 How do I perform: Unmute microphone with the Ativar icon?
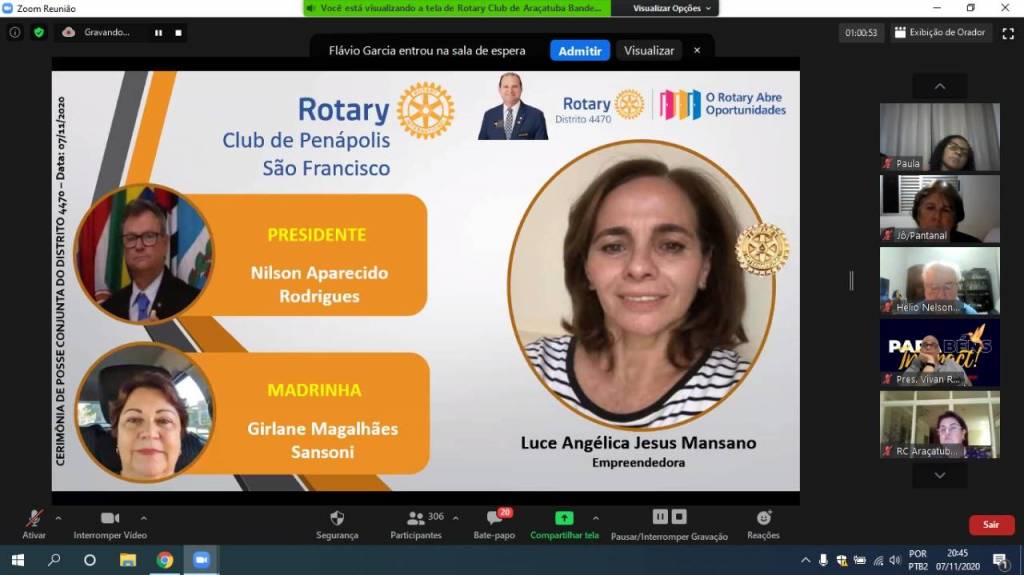[x=34, y=518]
